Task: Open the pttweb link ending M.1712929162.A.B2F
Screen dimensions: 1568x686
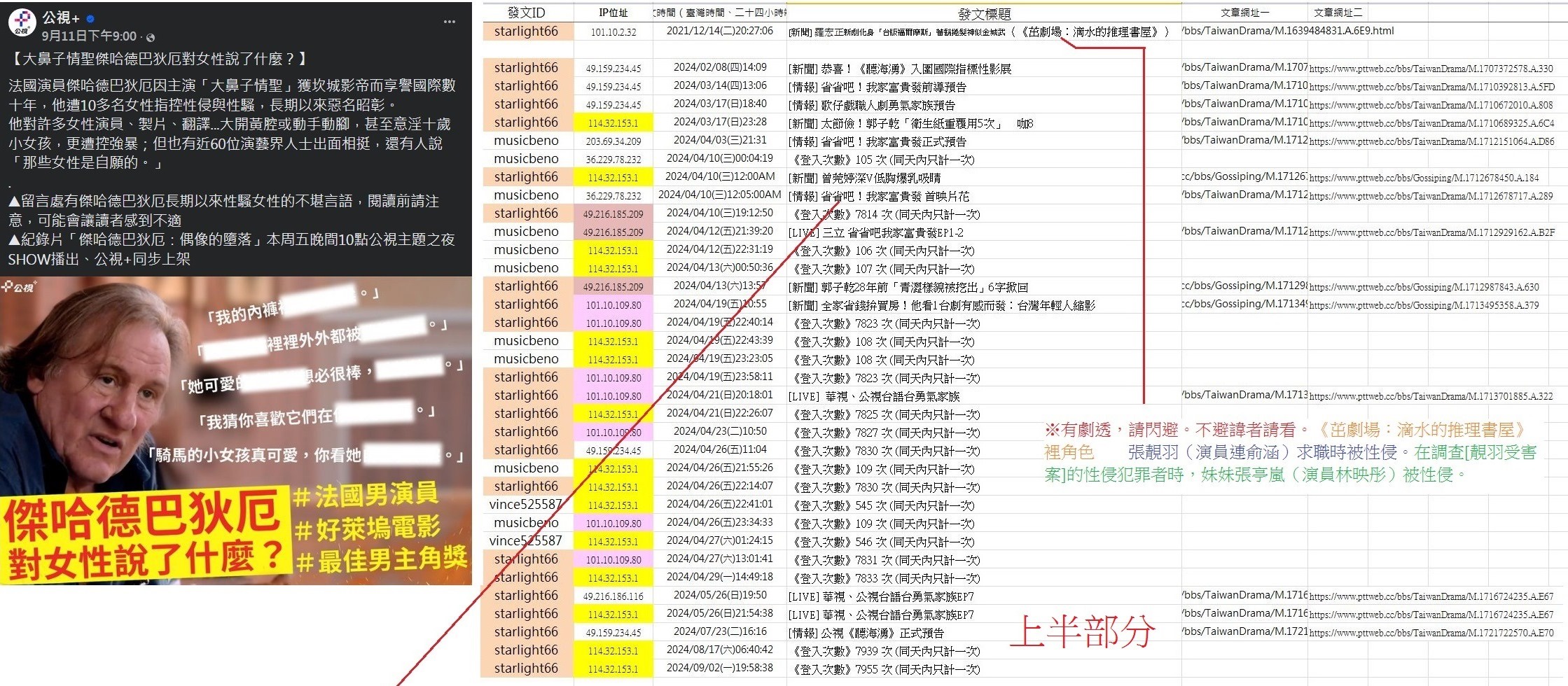Action: (x=1431, y=232)
